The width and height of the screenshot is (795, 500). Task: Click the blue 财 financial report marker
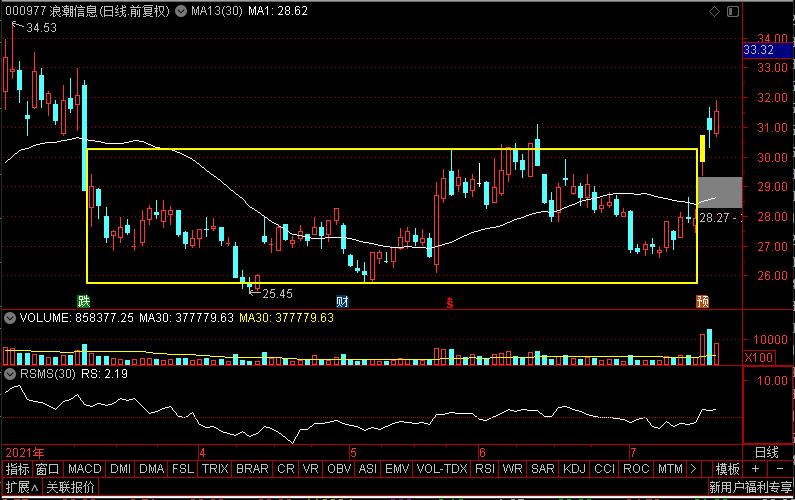[342, 300]
